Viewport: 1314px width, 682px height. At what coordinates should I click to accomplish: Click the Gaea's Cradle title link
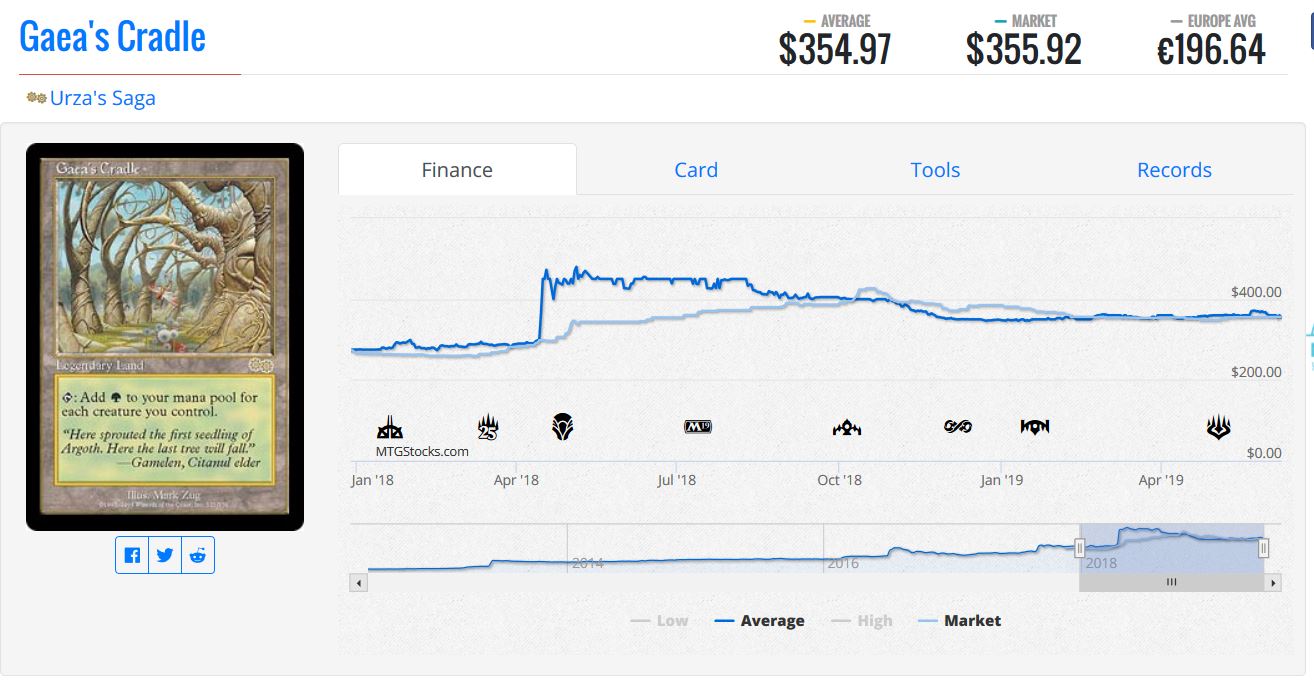tap(112, 38)
